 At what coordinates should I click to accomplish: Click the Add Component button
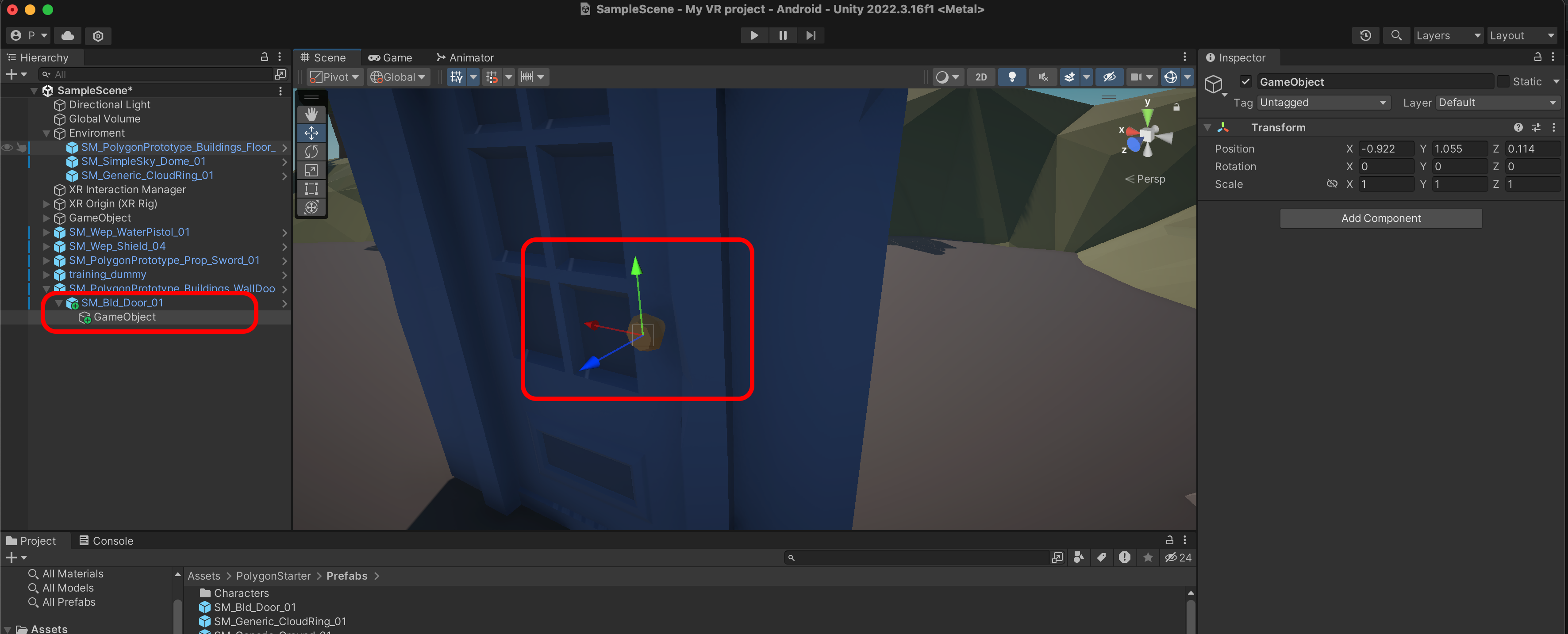(x=1380, y=218)
